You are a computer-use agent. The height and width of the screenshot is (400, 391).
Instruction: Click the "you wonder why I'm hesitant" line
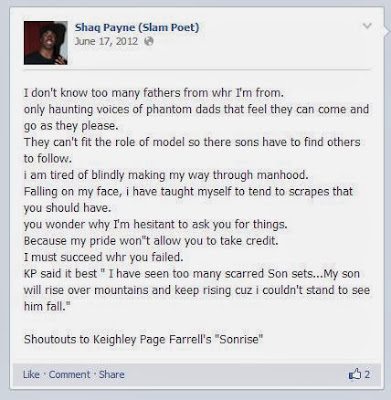pyautogui.click(x=155, y=224)
